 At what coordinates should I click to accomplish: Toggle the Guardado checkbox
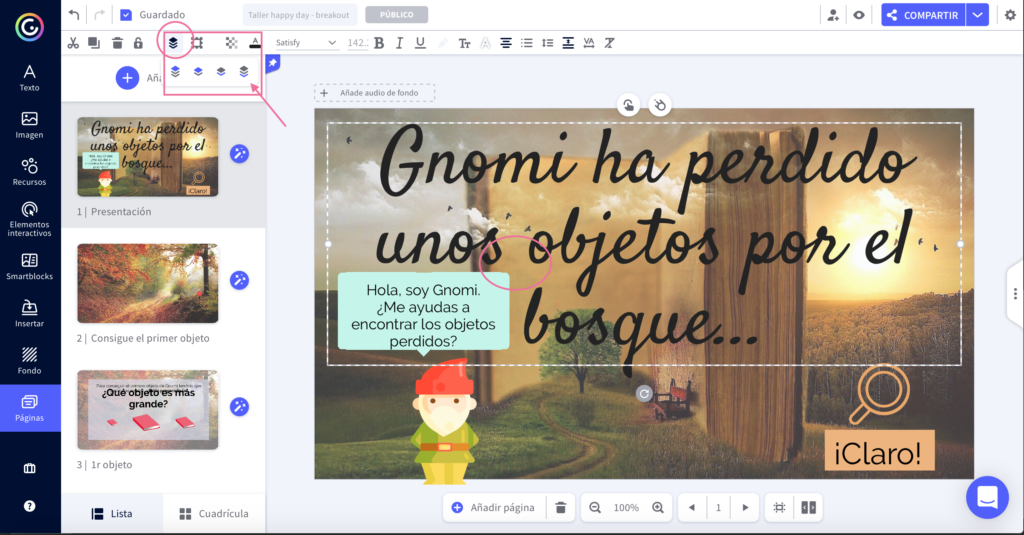click(125, 15)
